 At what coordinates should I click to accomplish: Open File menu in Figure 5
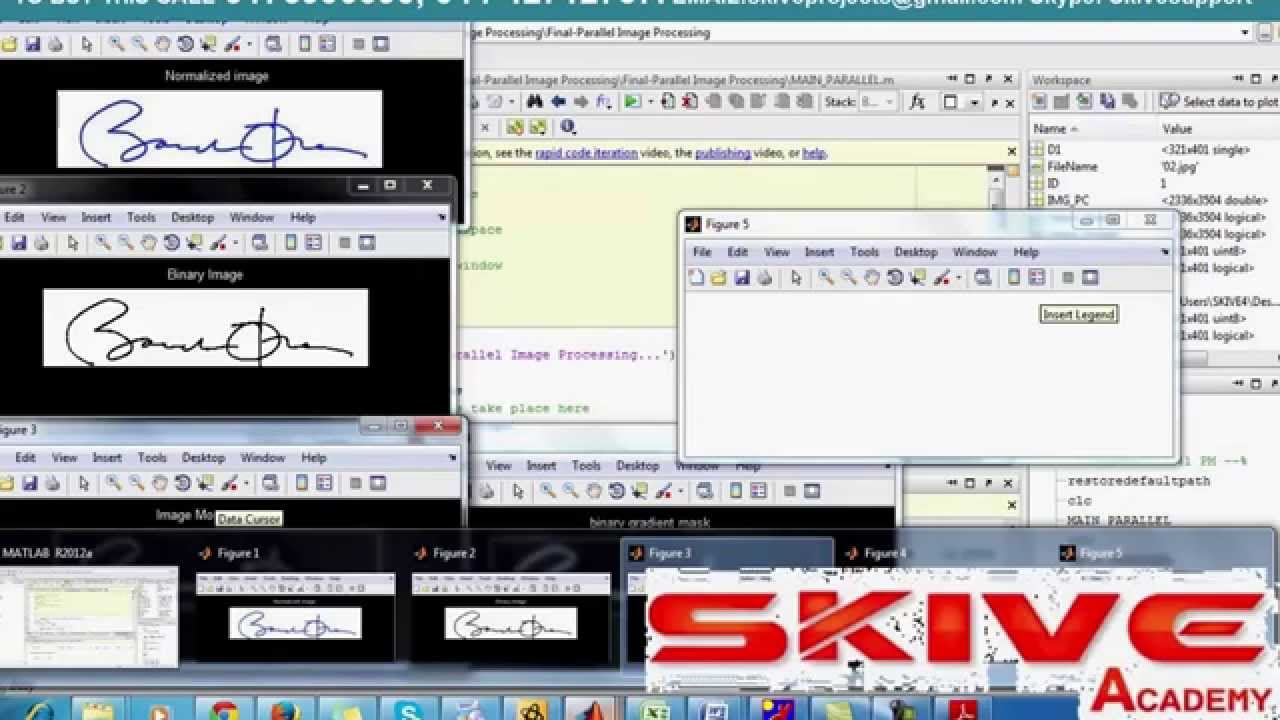point(702,252)
